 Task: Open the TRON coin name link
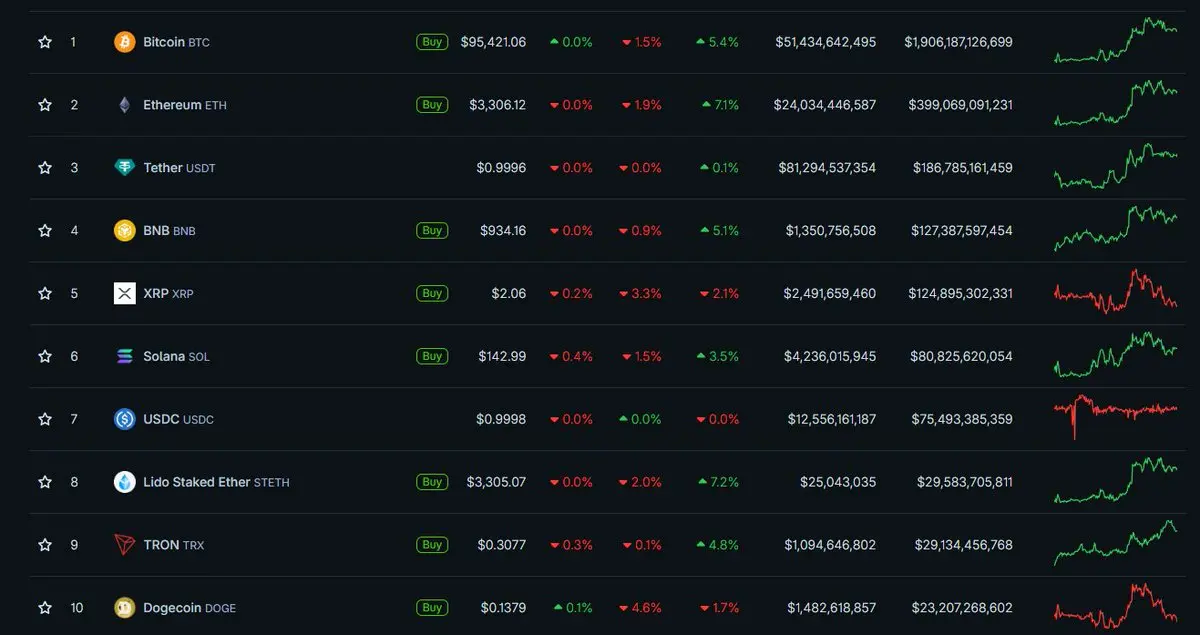[x=161, y=545]
